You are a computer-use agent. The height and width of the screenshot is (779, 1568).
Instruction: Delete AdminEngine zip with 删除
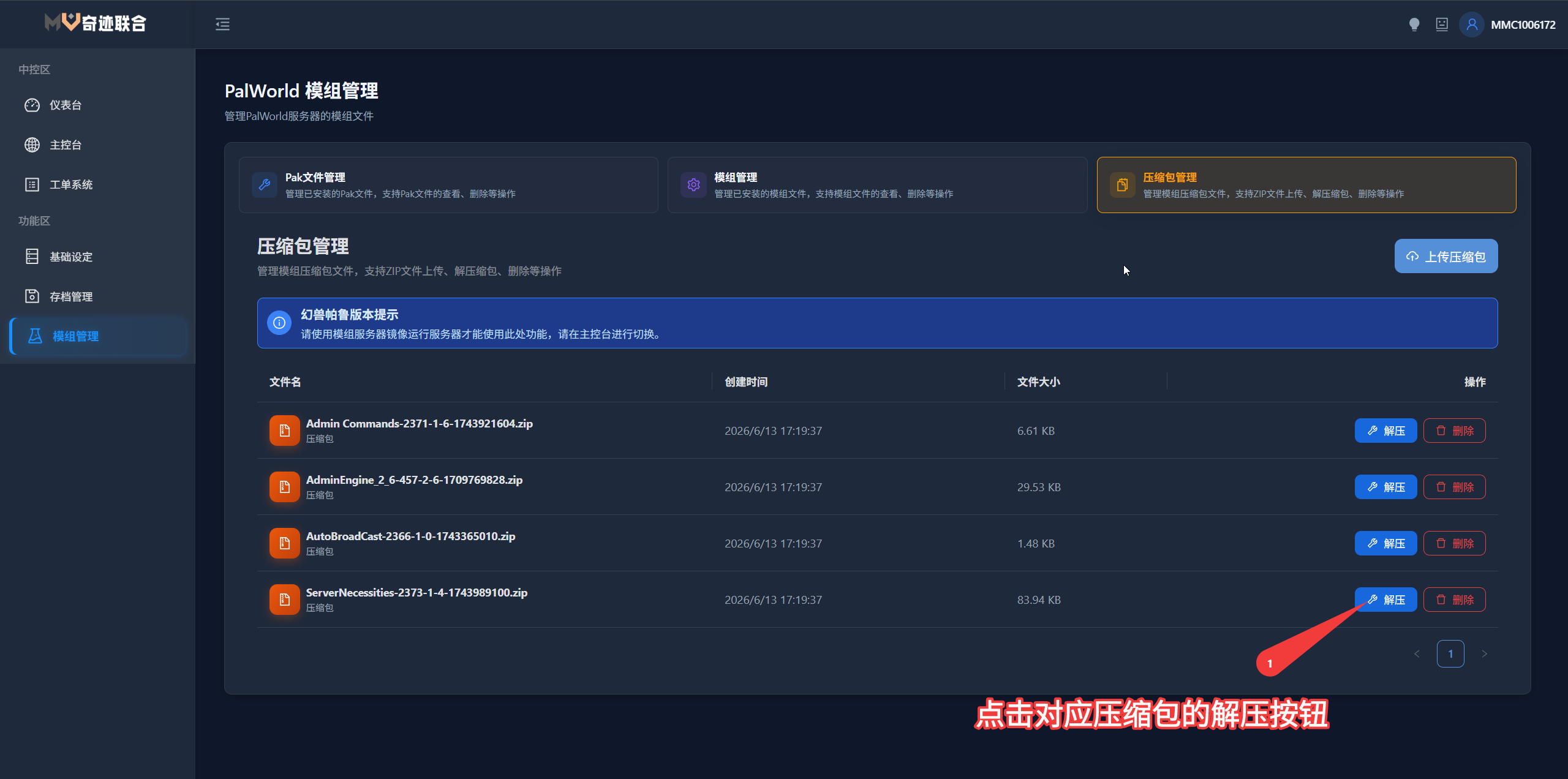(x=1454, y=487)
